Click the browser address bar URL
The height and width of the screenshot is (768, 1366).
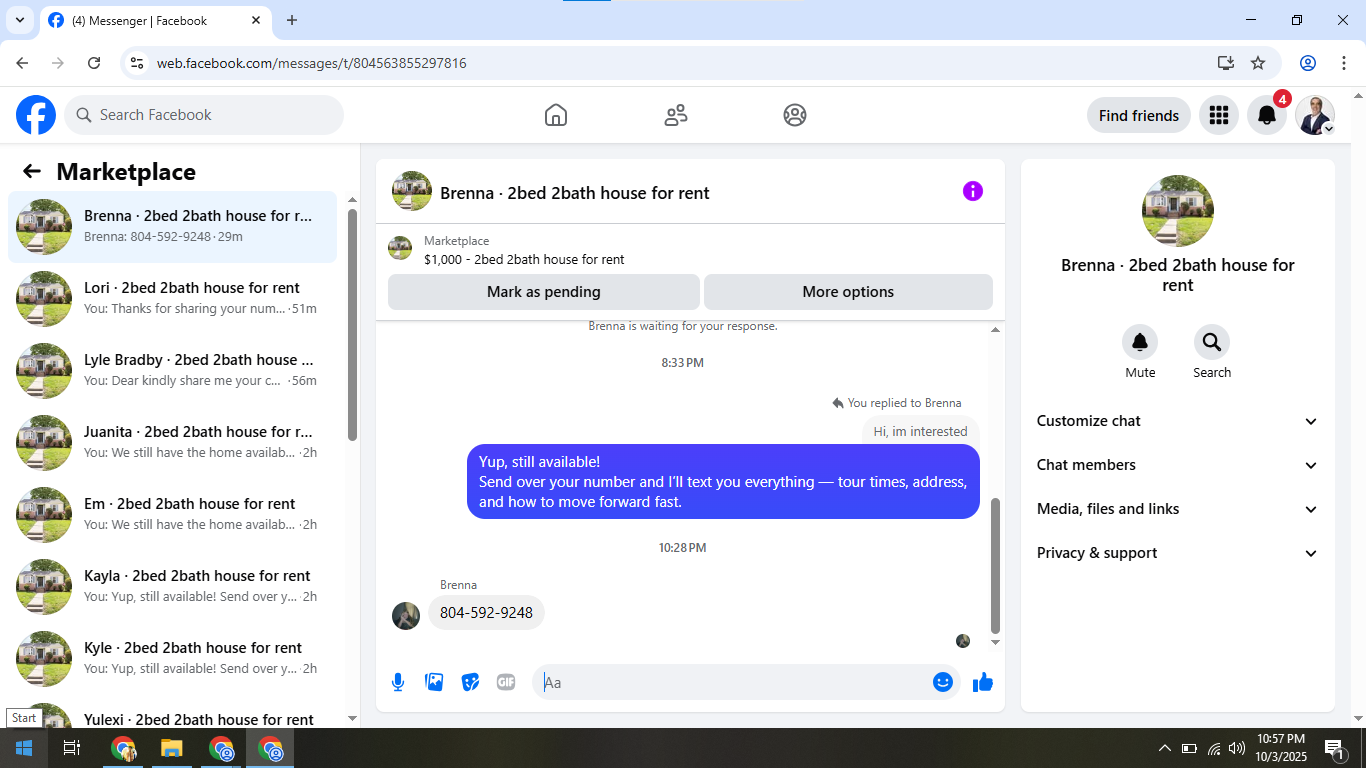coord(312,63)
